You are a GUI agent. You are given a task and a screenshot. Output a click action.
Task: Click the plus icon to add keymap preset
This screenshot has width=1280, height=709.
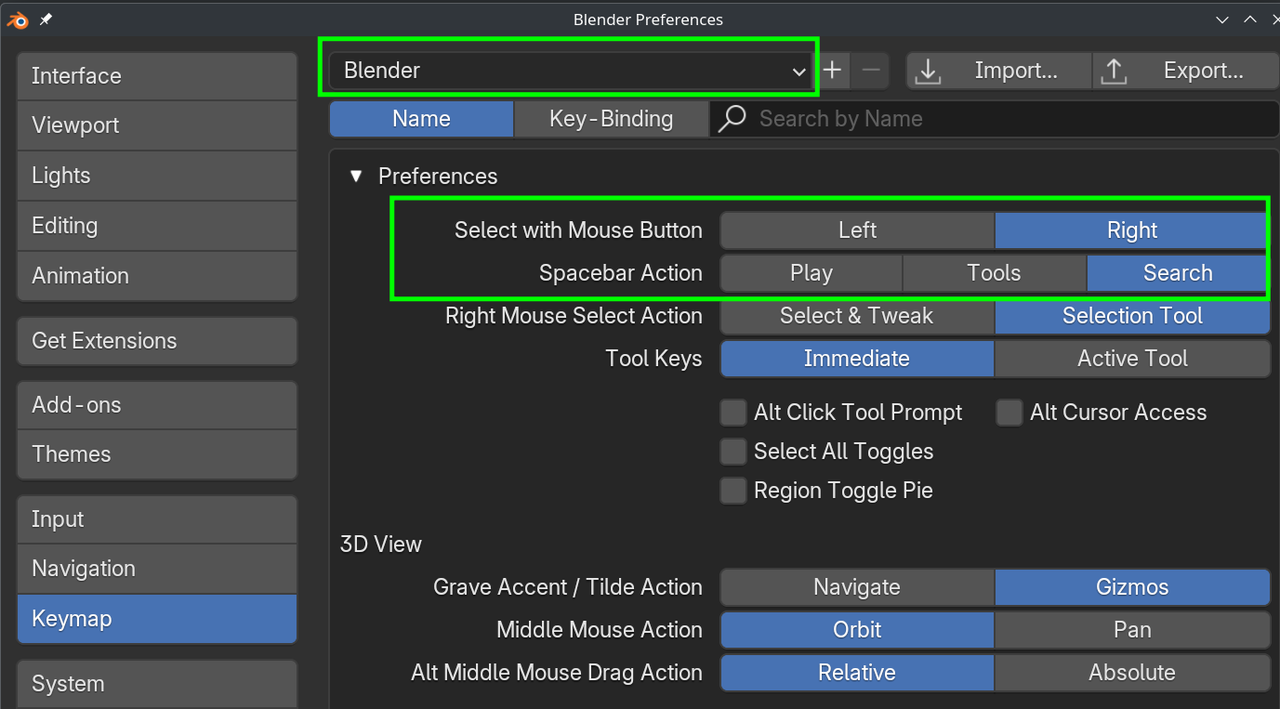coord(833,70)
